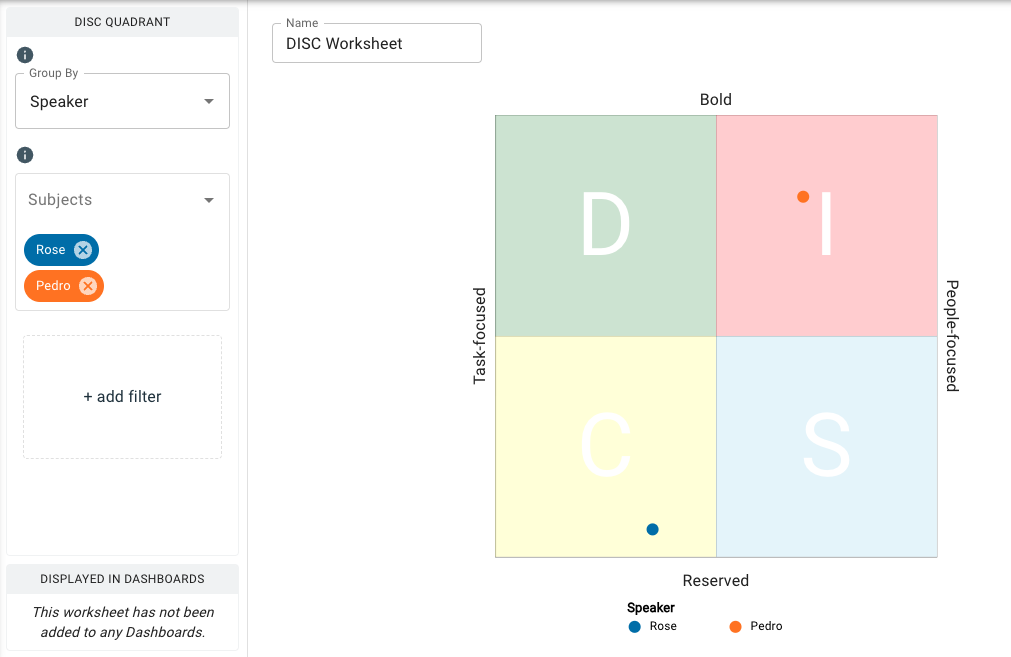This screenshot has height=657, width=1011.
Task: Select Pedro's orange data point in the I quadrant
Action: [802, 197]
